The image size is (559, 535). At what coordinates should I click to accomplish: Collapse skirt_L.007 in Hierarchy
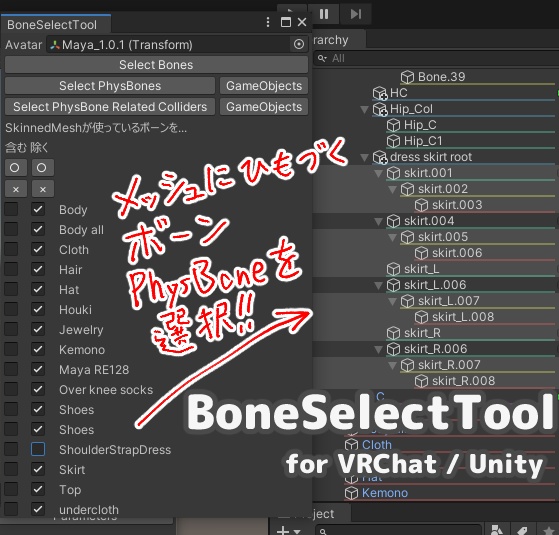393,301
